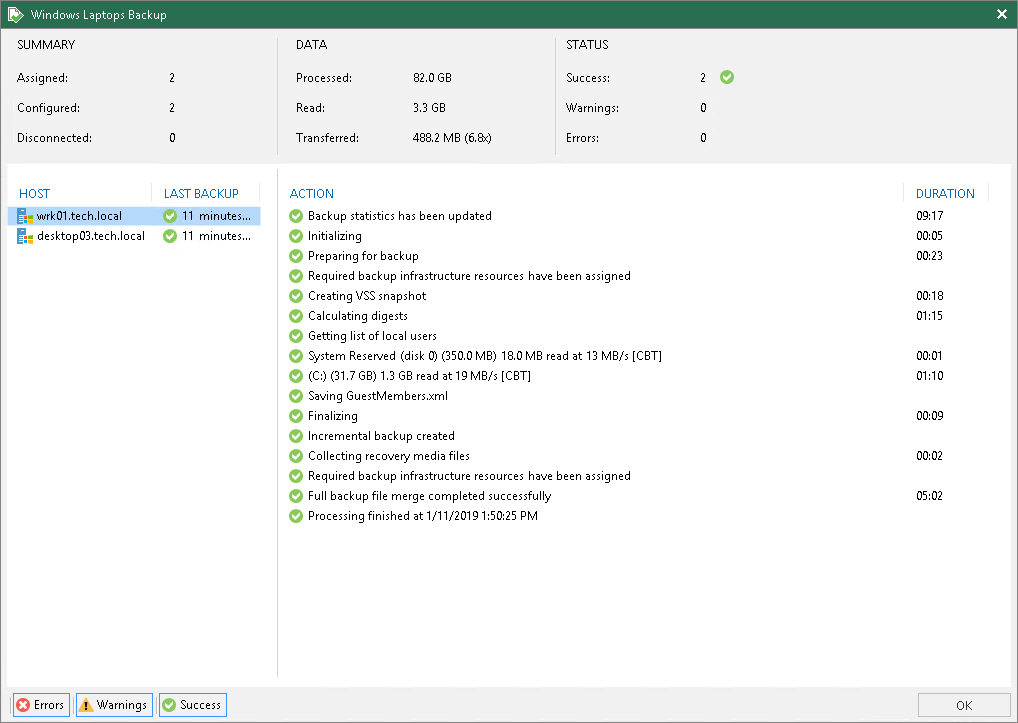Click status icon beside Collecting recovery media files
This screenshot has height=723, width=1018.
coord(296,456)
